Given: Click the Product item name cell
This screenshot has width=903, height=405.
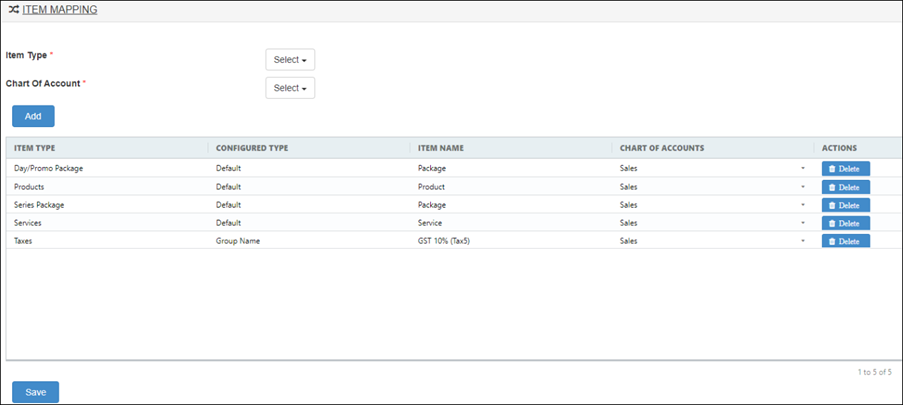Looking at the screenshot, I should coord(431,187).
